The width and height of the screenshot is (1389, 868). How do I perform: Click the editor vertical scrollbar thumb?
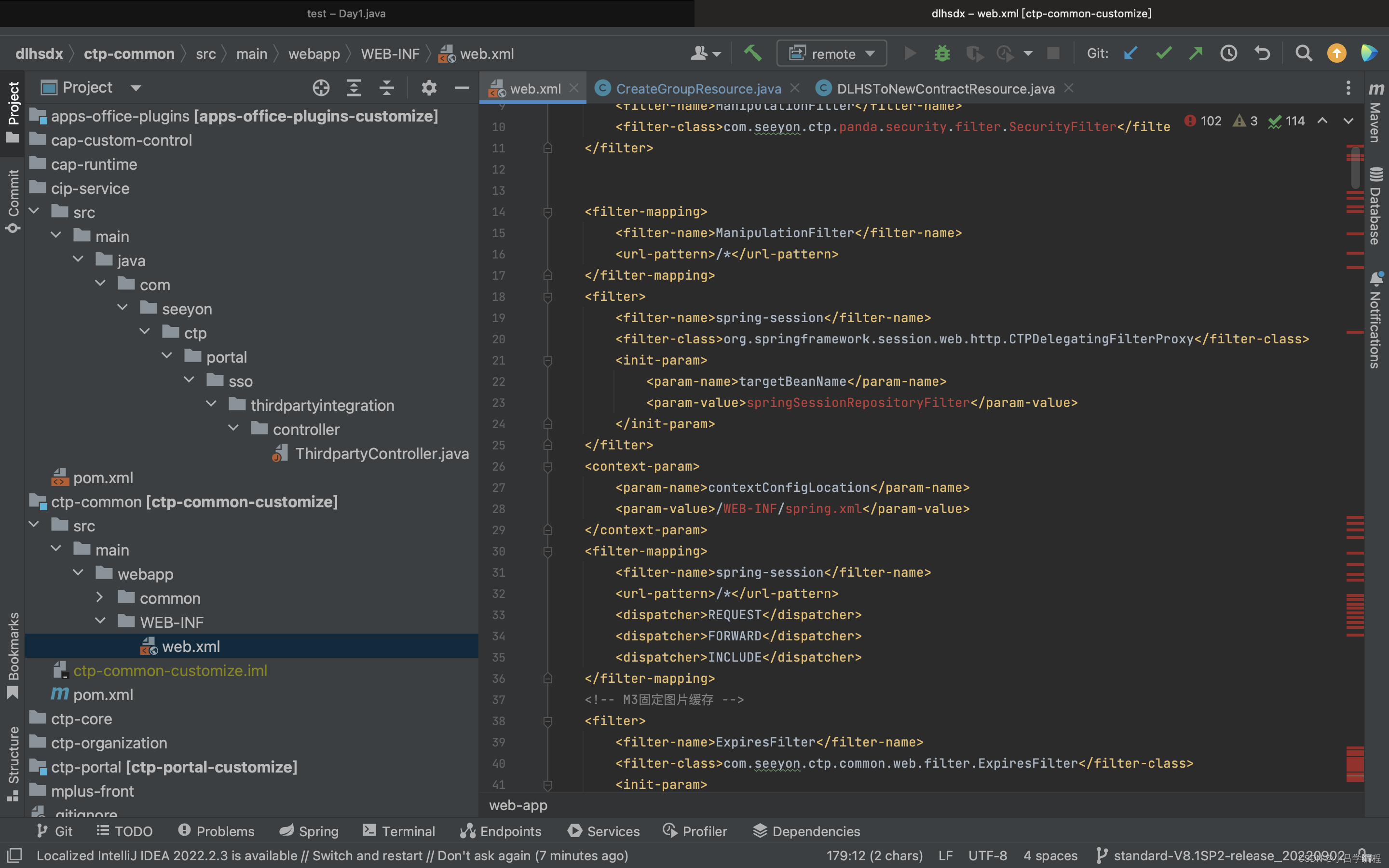[1355, 168]
